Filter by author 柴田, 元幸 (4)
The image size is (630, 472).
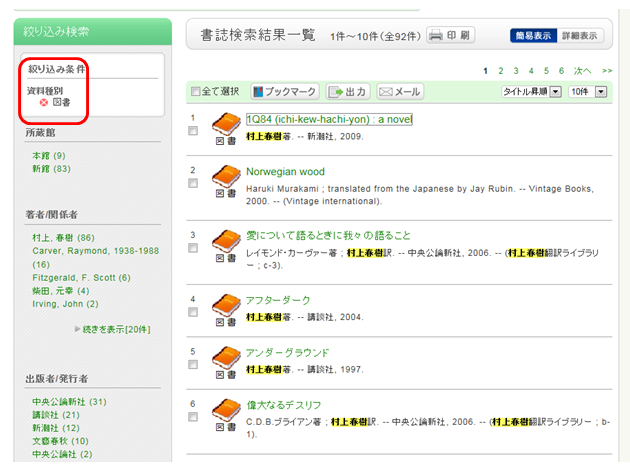(x=61, y=291)
